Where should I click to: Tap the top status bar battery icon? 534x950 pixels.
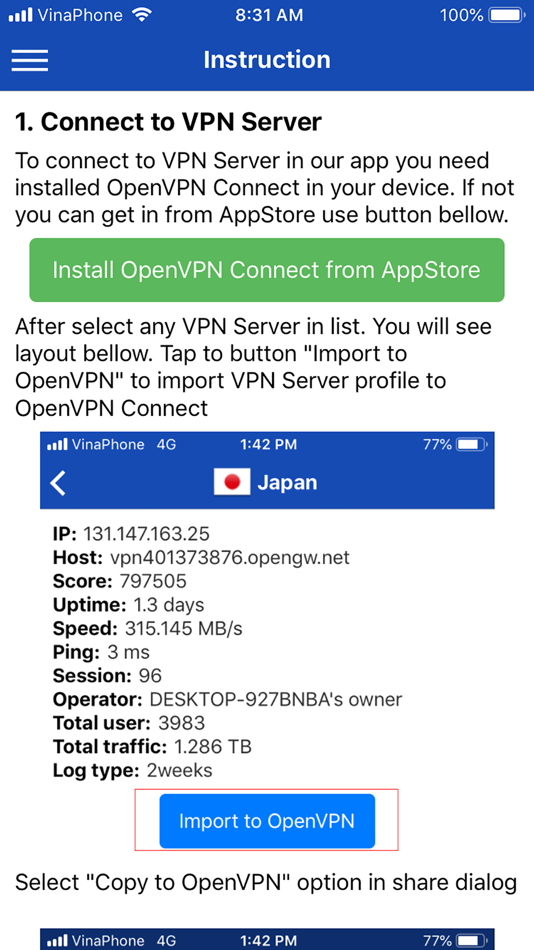(x=507, y=15)
